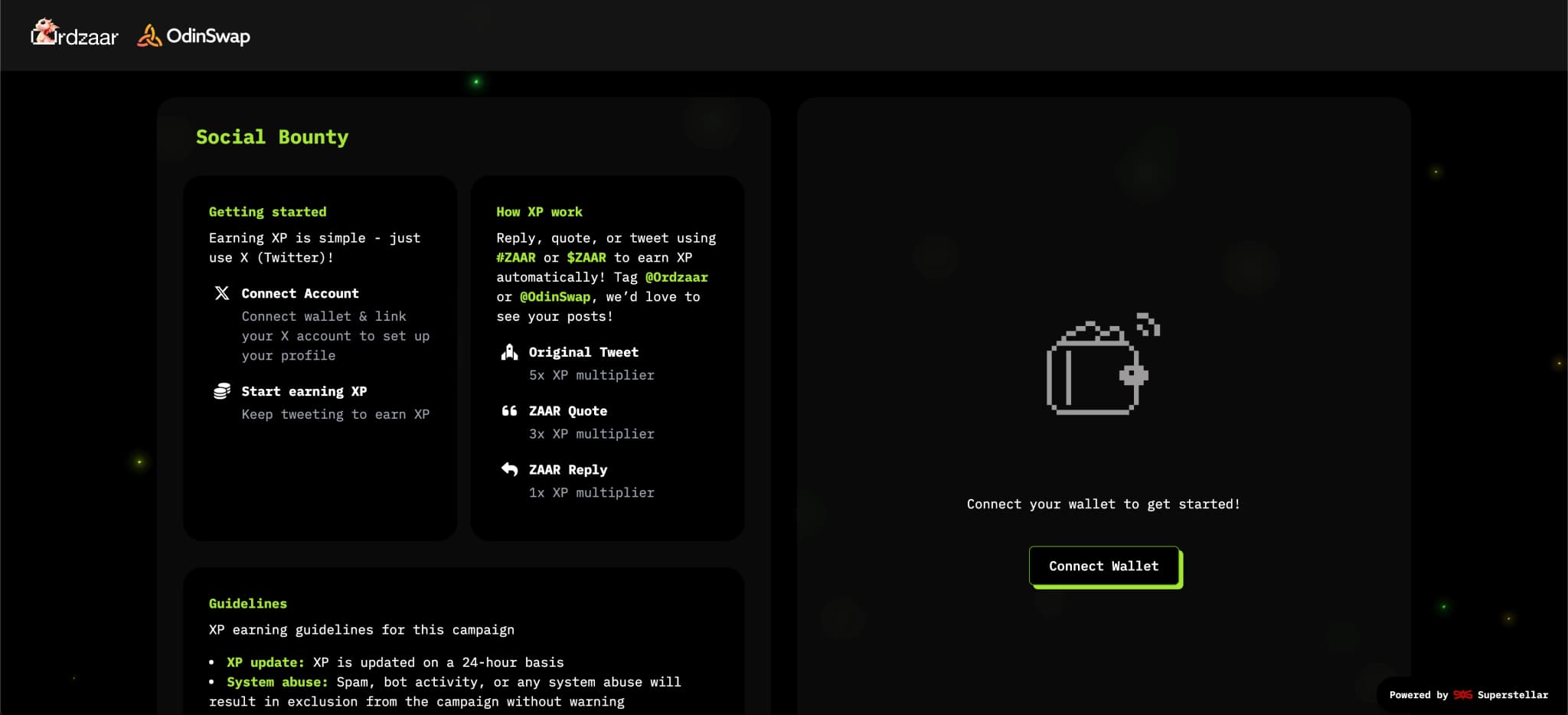Click the reply arrow icon for ZAAR Reply
The width and height of the screenshot is (1568, 715).
509,469
